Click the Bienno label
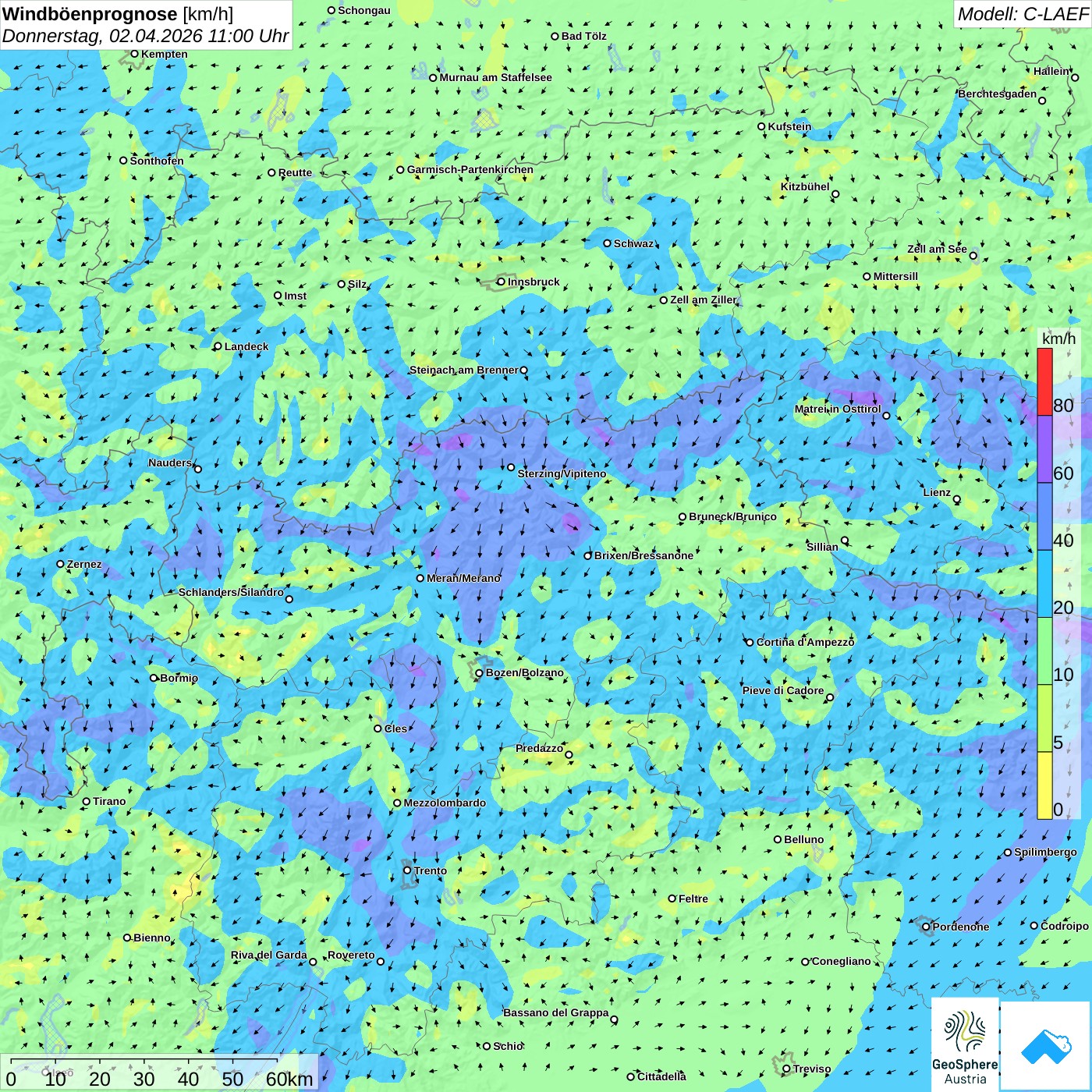The image size is (1092, 1092). [x=152, y=938]
